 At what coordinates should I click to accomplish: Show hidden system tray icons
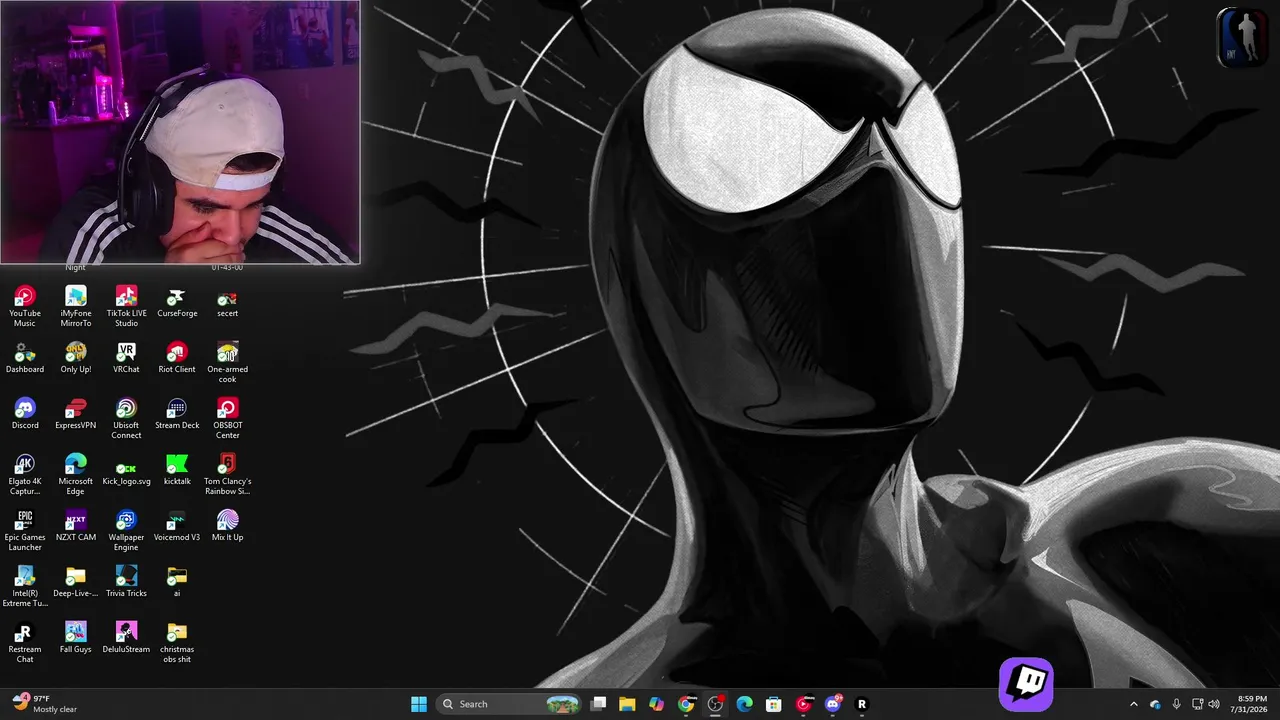(1133, 704)
